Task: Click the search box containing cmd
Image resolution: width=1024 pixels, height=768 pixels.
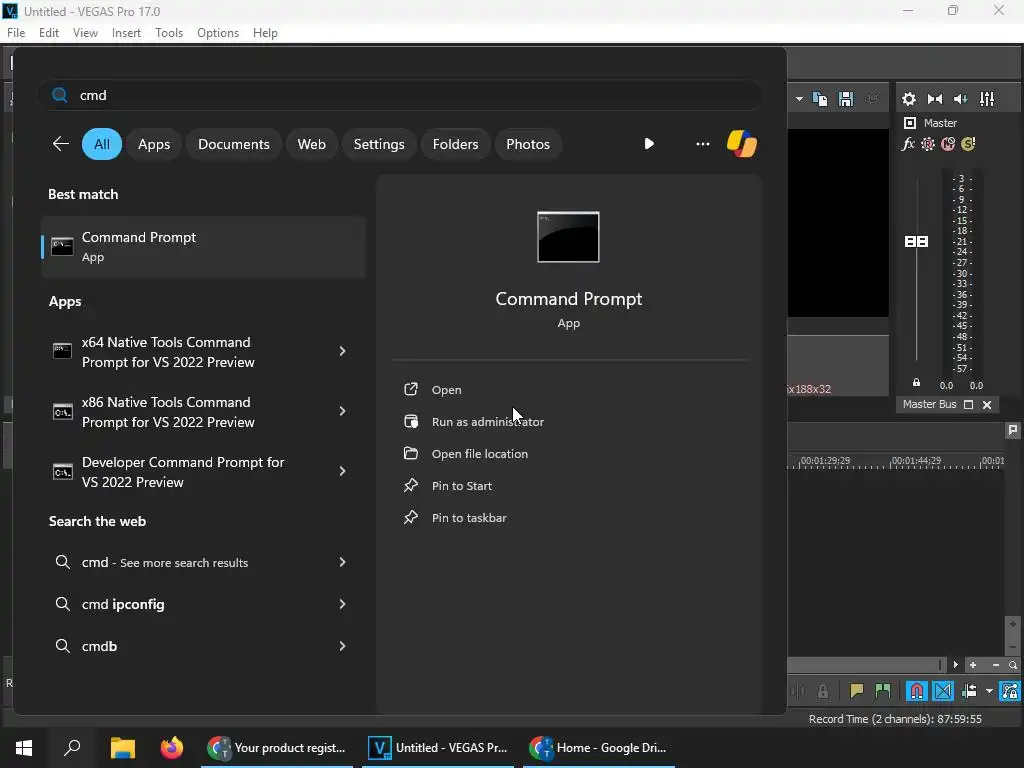Action: [x=399, y=95]
